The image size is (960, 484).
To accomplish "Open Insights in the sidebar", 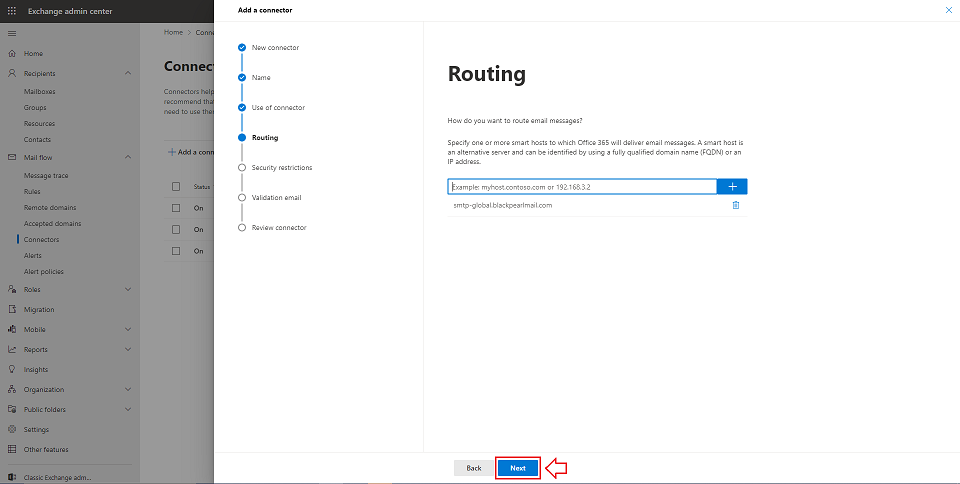I will (x=36, y=369).
